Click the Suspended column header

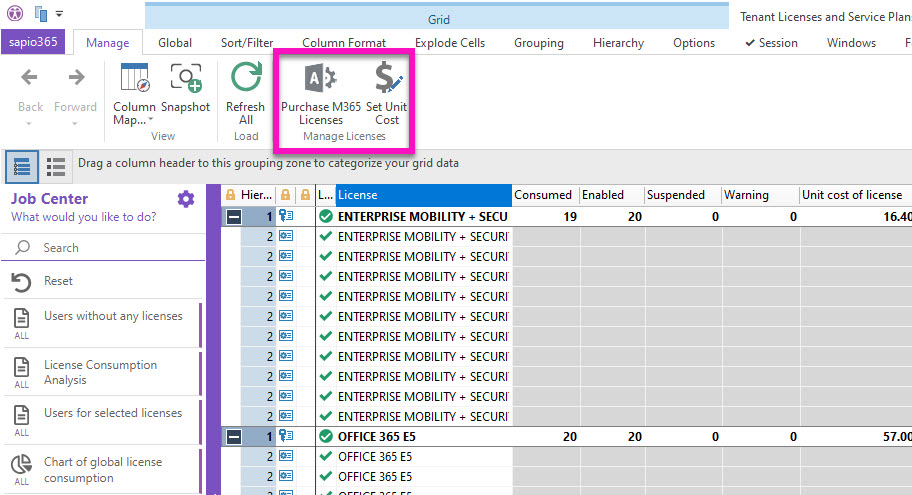pos(683,195)
